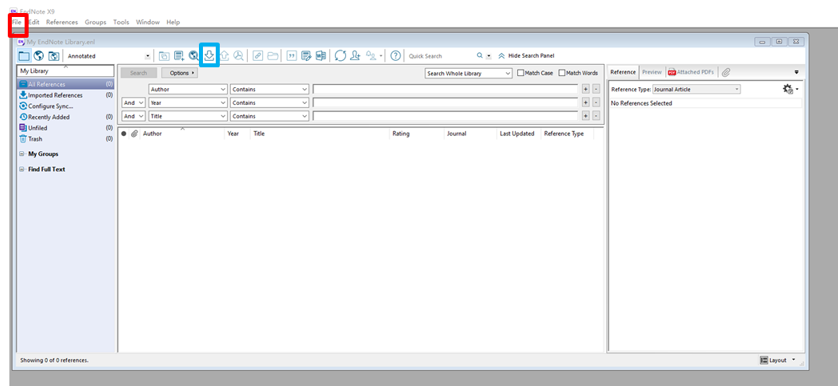Screen dimensions: 838x386
Task: Select the Local Library Mode folder icon
Action: coord(24,56)
